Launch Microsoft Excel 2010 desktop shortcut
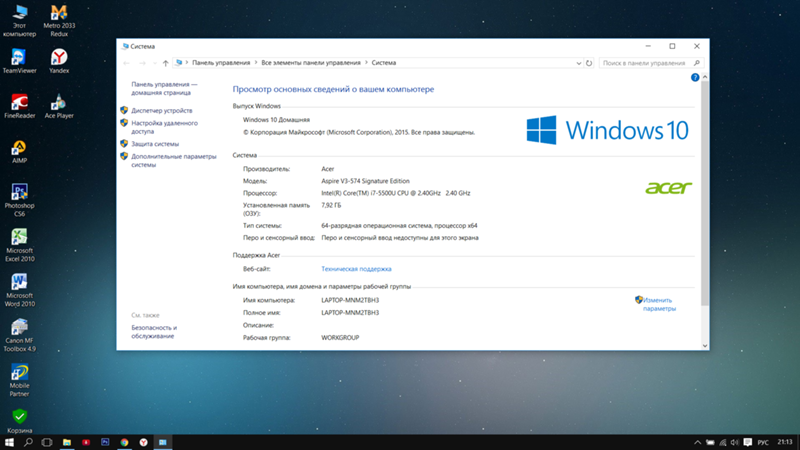Viewport: 800px width, 450px height. pos(19,245)
